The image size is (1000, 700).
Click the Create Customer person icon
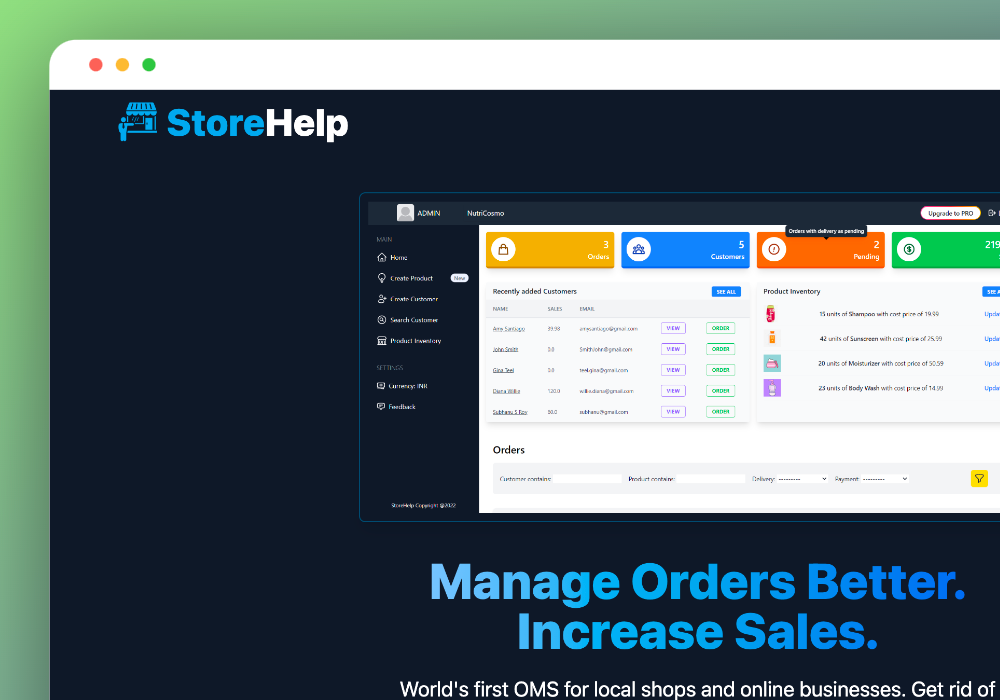pyautogui.click(x=380, y=299)
